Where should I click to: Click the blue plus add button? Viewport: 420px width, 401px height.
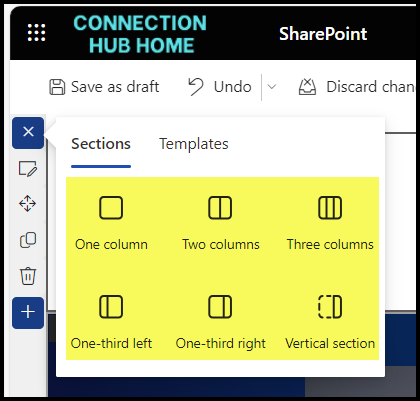(28, 313)
